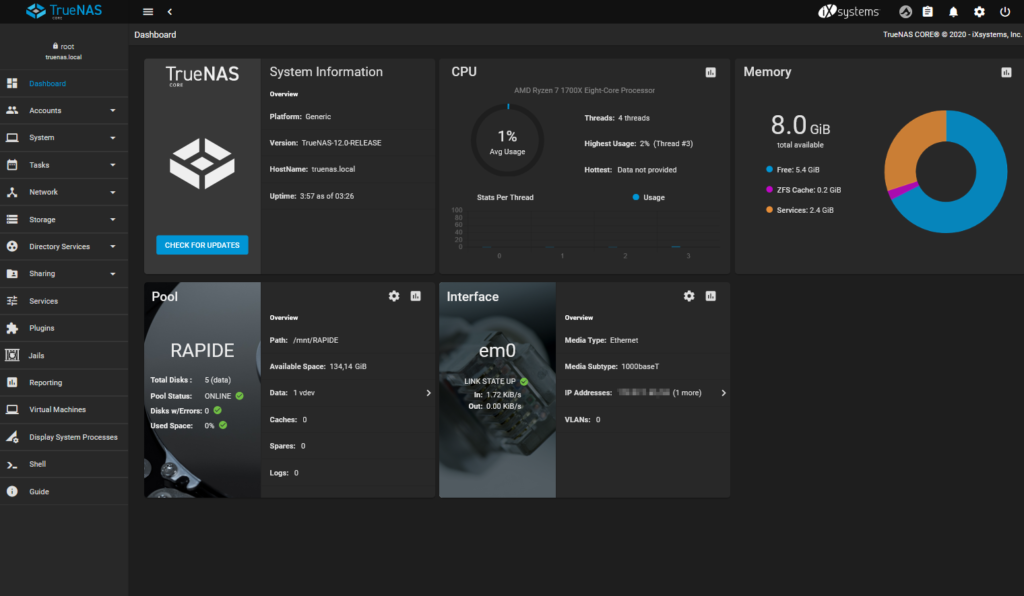1024x596 pixels.
Task: Click the Shell prompt icon
Action: tap(12, 464)
